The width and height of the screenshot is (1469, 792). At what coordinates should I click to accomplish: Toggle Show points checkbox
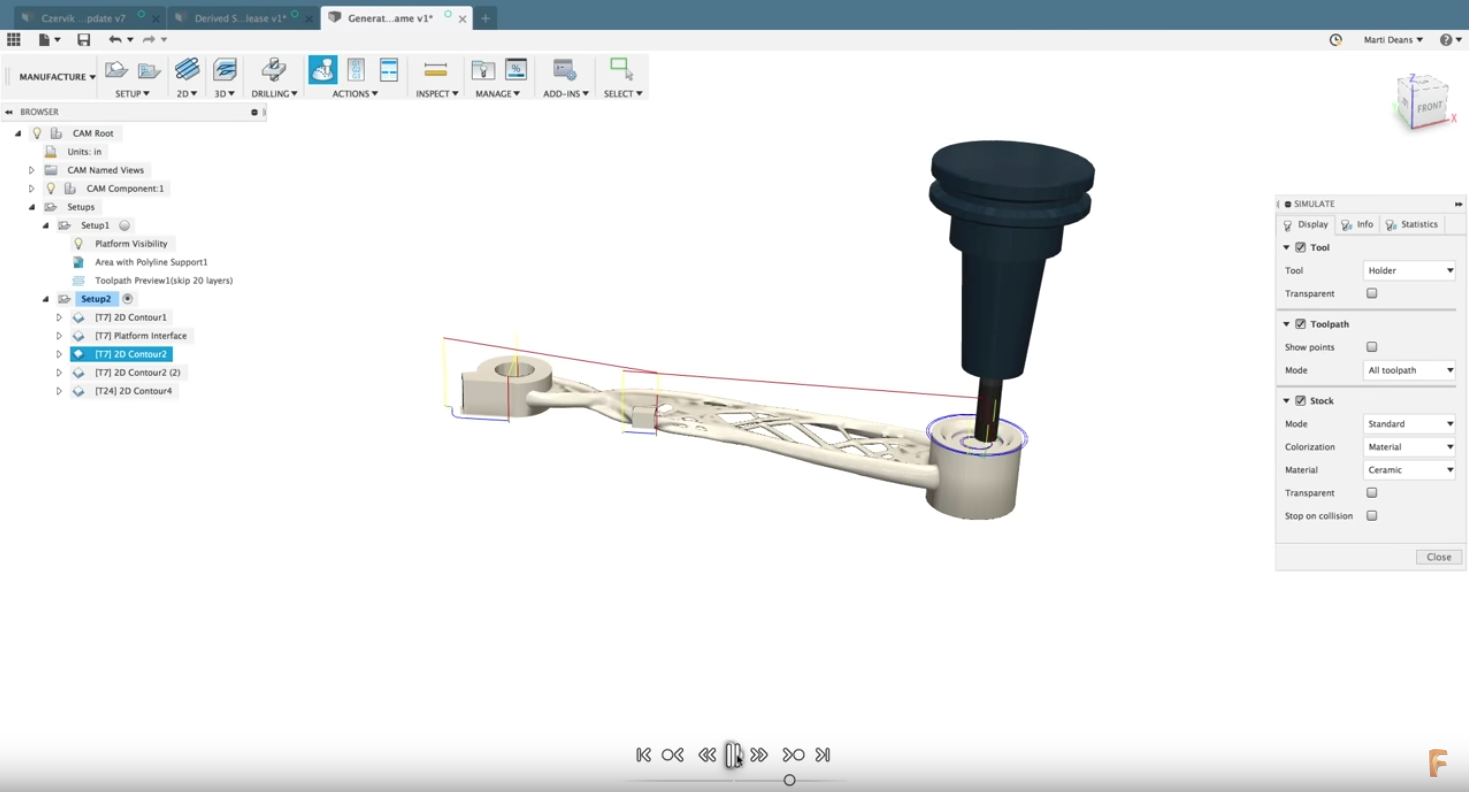pos(1372,347)
